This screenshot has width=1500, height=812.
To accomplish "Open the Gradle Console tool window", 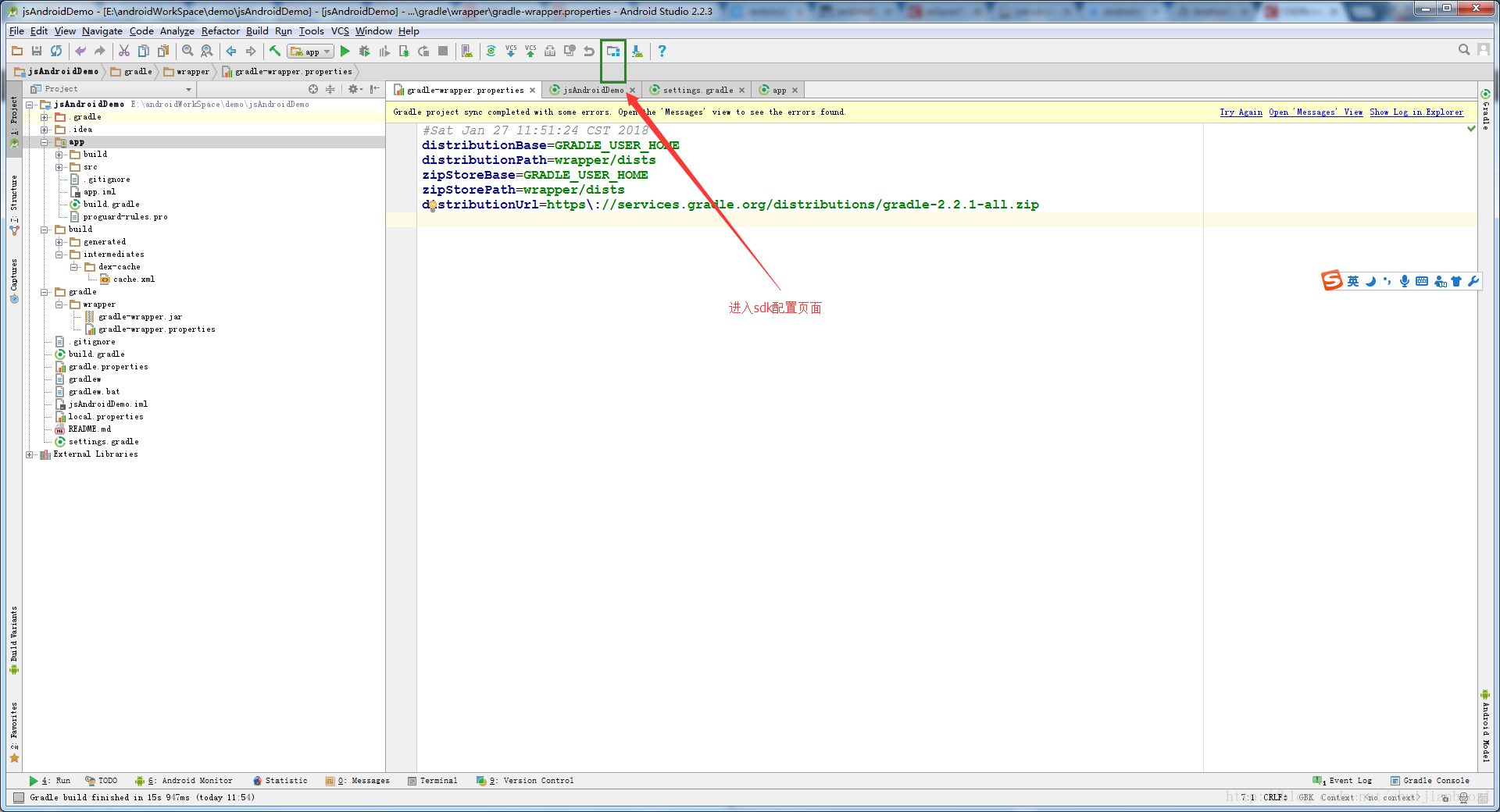I will tap(1430, 781).
